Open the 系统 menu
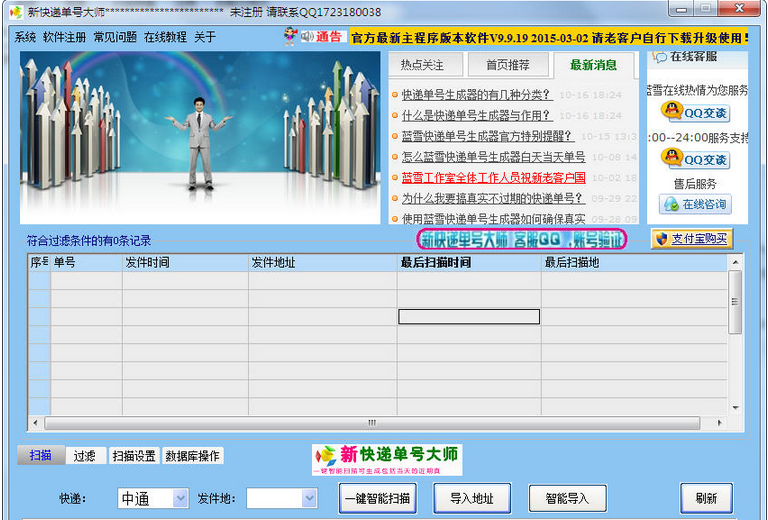The image size is (768, 520). click(x=25, y=37)
